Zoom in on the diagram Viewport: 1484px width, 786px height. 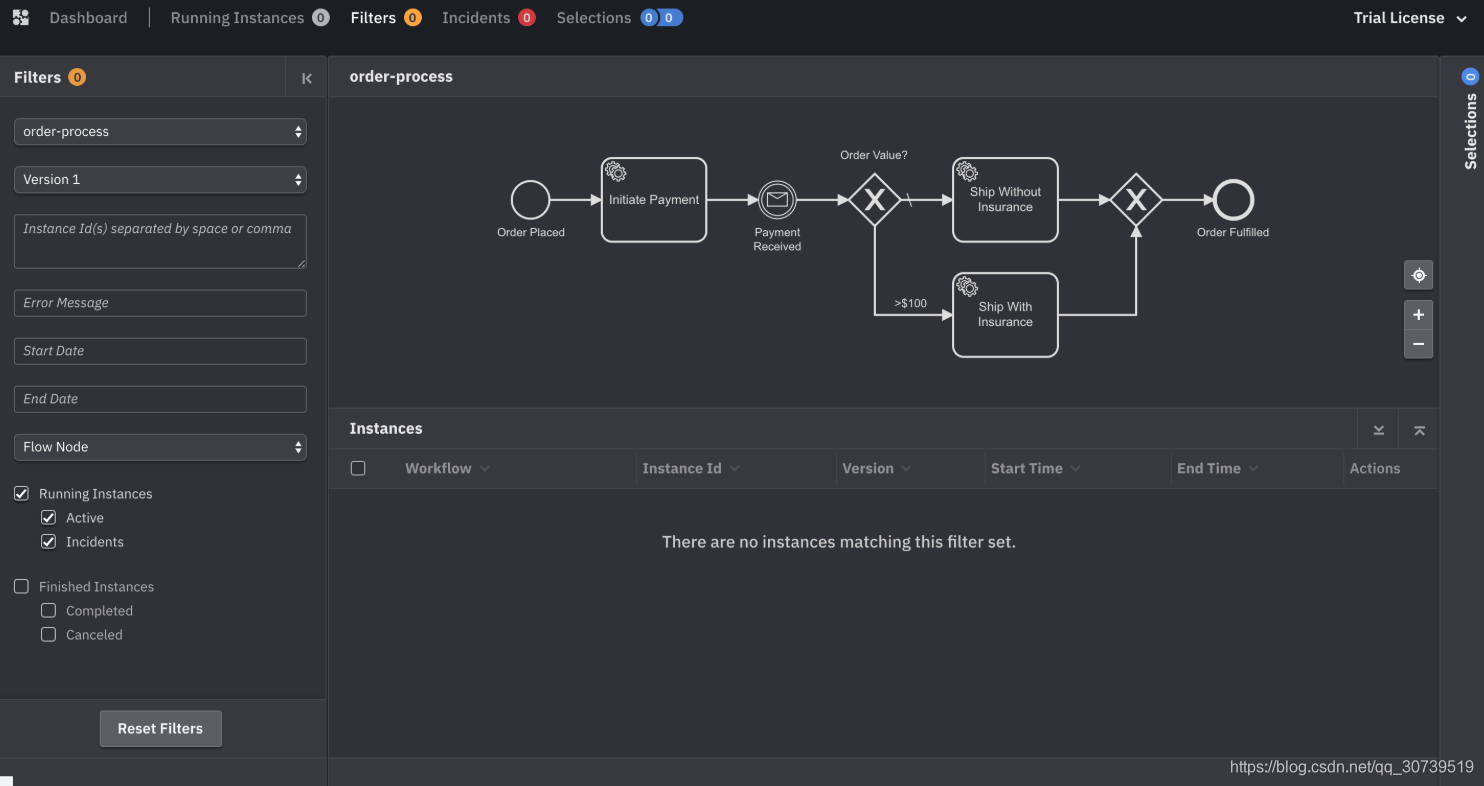[1418, 315]
